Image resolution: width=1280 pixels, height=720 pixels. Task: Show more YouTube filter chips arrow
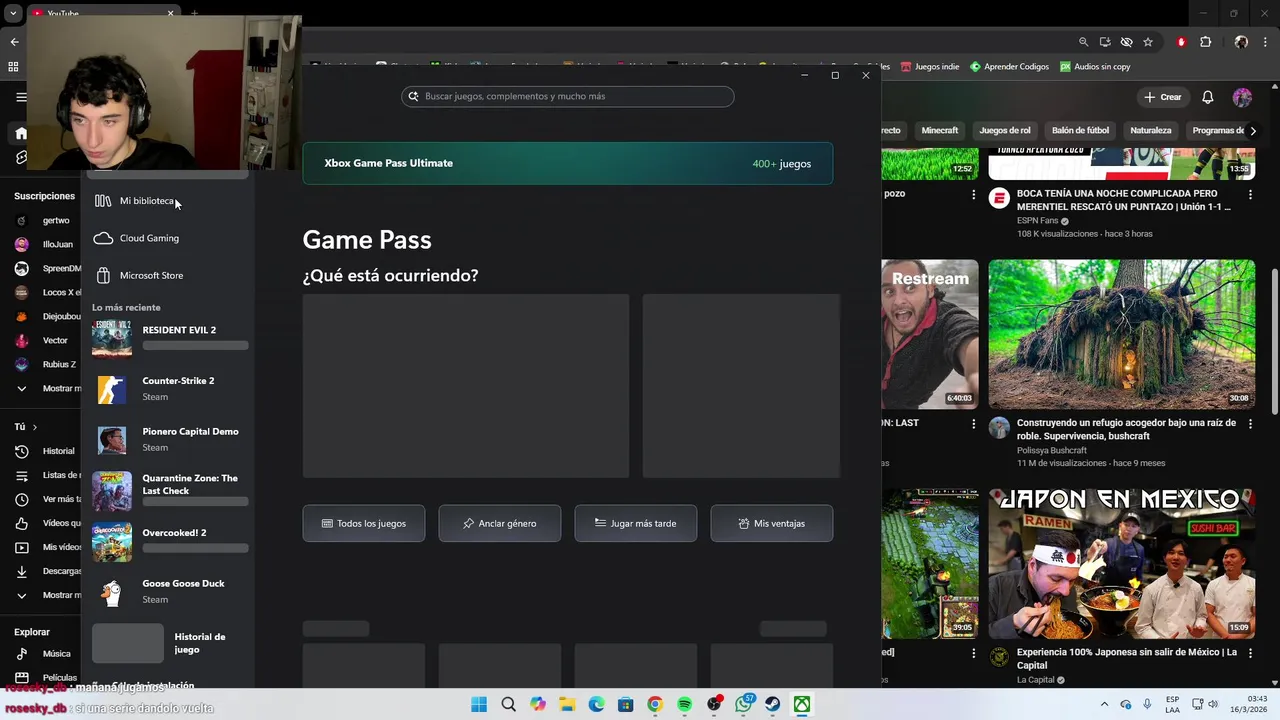[x=1253, y=130]
